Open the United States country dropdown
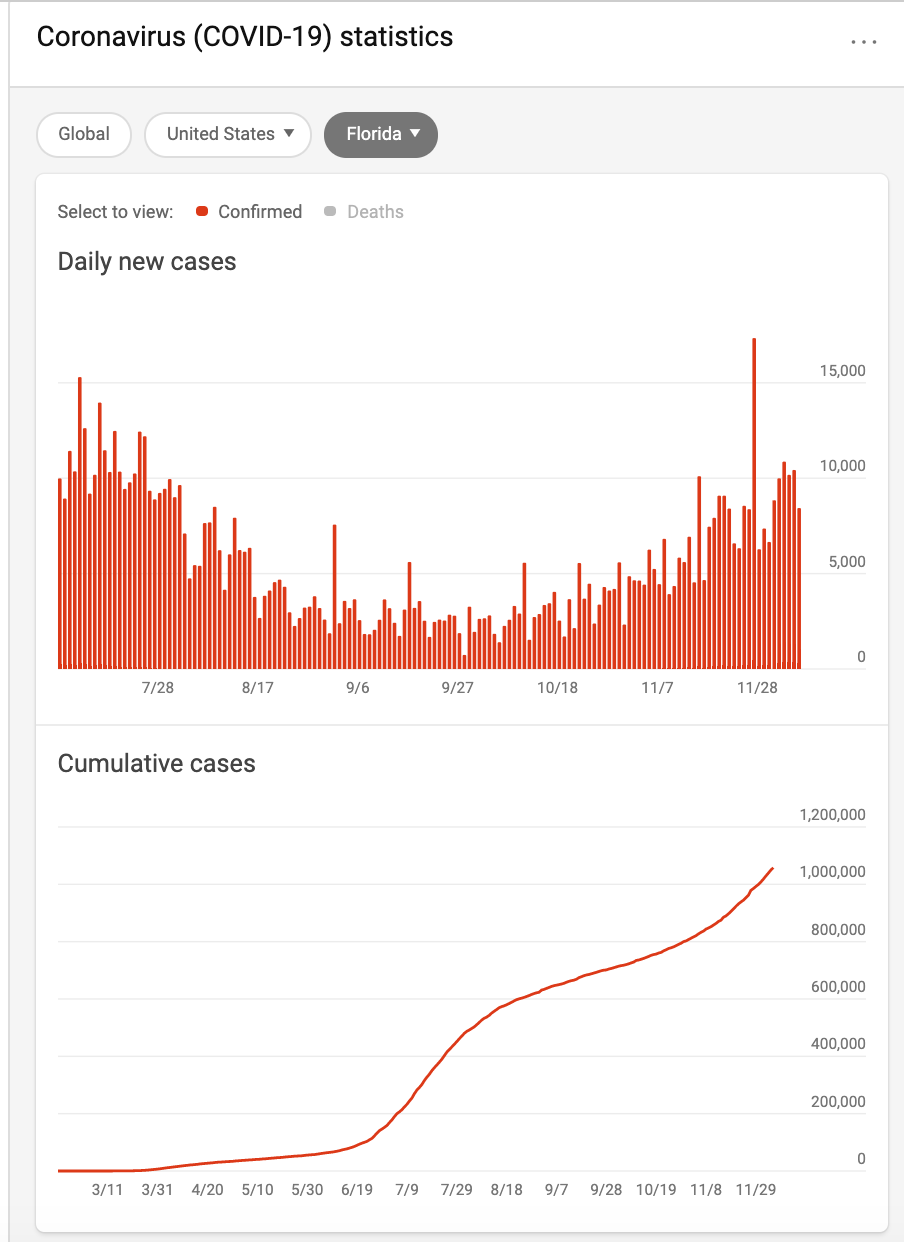The height and width of the screenshot is (1242, 904). pos(228,134)
